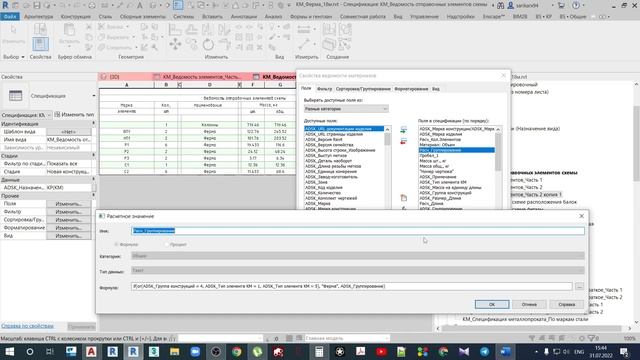640x360 pixels.
Task: Click Изменить button for Поля row
Action: (69, 204)
